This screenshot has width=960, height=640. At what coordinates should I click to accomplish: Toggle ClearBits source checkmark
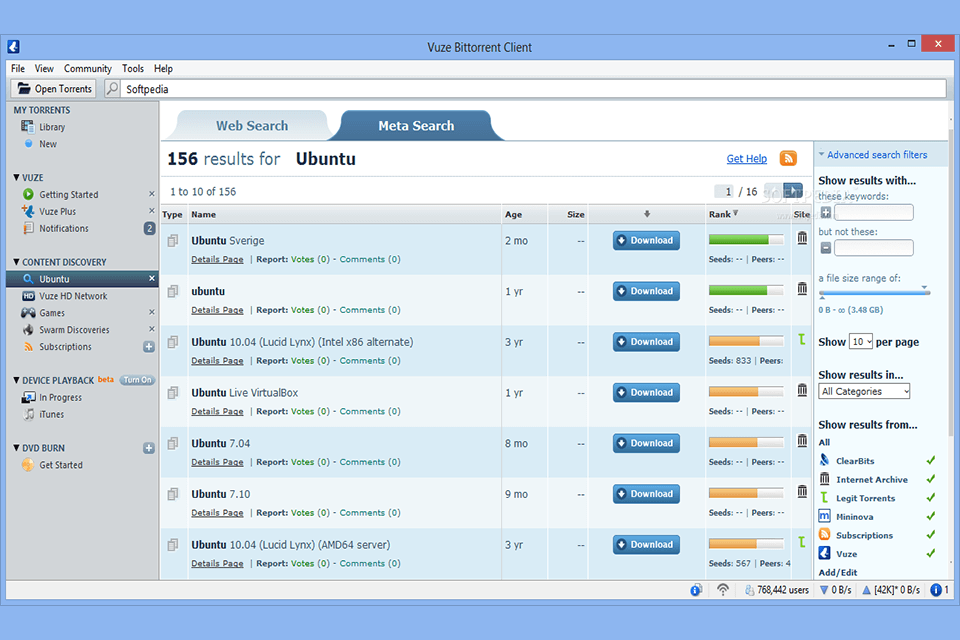click(931, 461)
